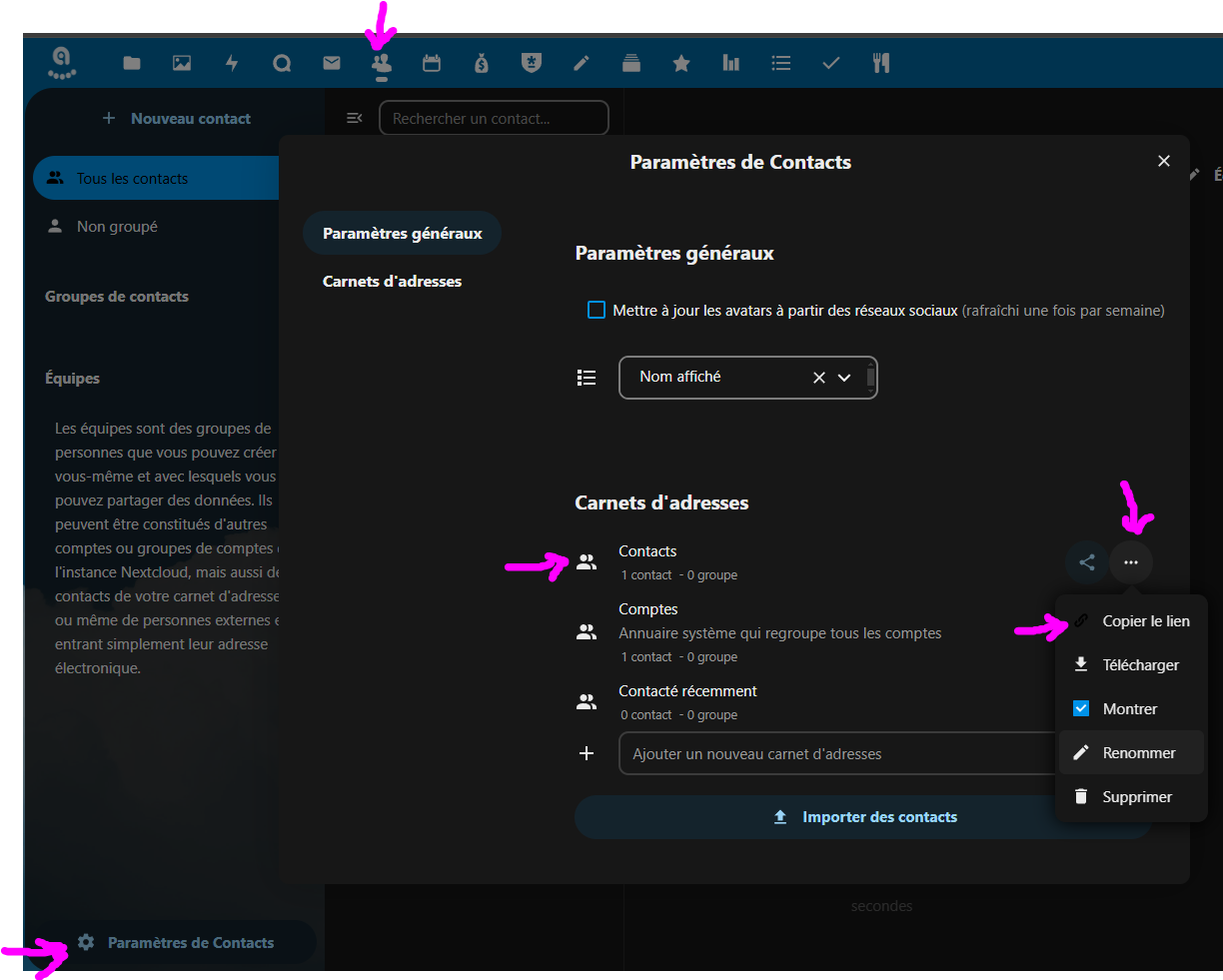Switch to Carnets d'adresses settings tab
Screen dimensions: 1223x980
click(392, 282)
